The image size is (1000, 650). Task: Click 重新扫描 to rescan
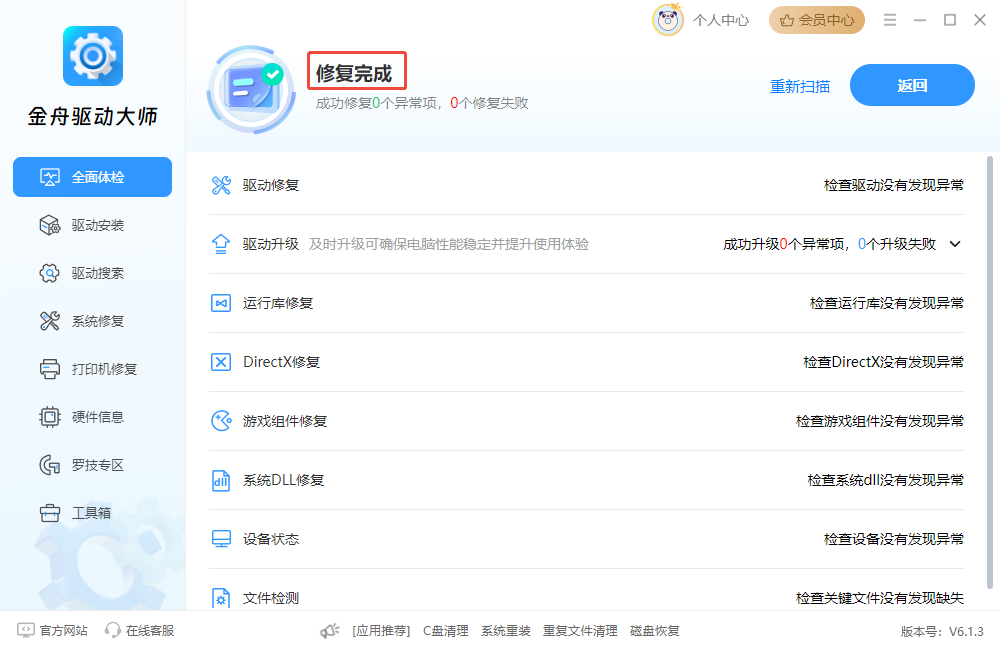point(800,86)
